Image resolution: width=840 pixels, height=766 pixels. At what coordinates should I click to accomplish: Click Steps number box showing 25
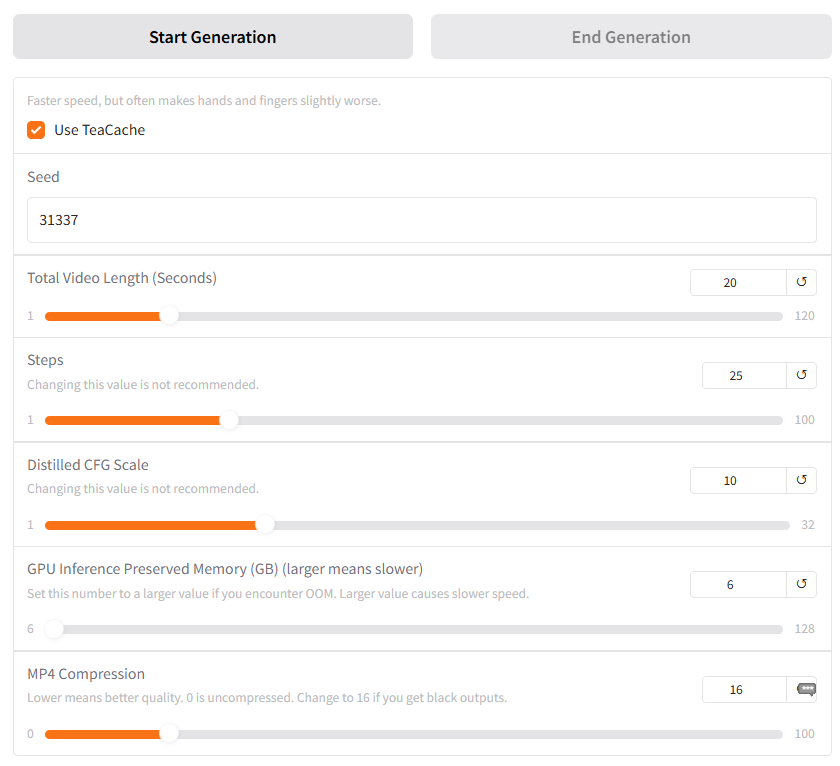(744, 375)
